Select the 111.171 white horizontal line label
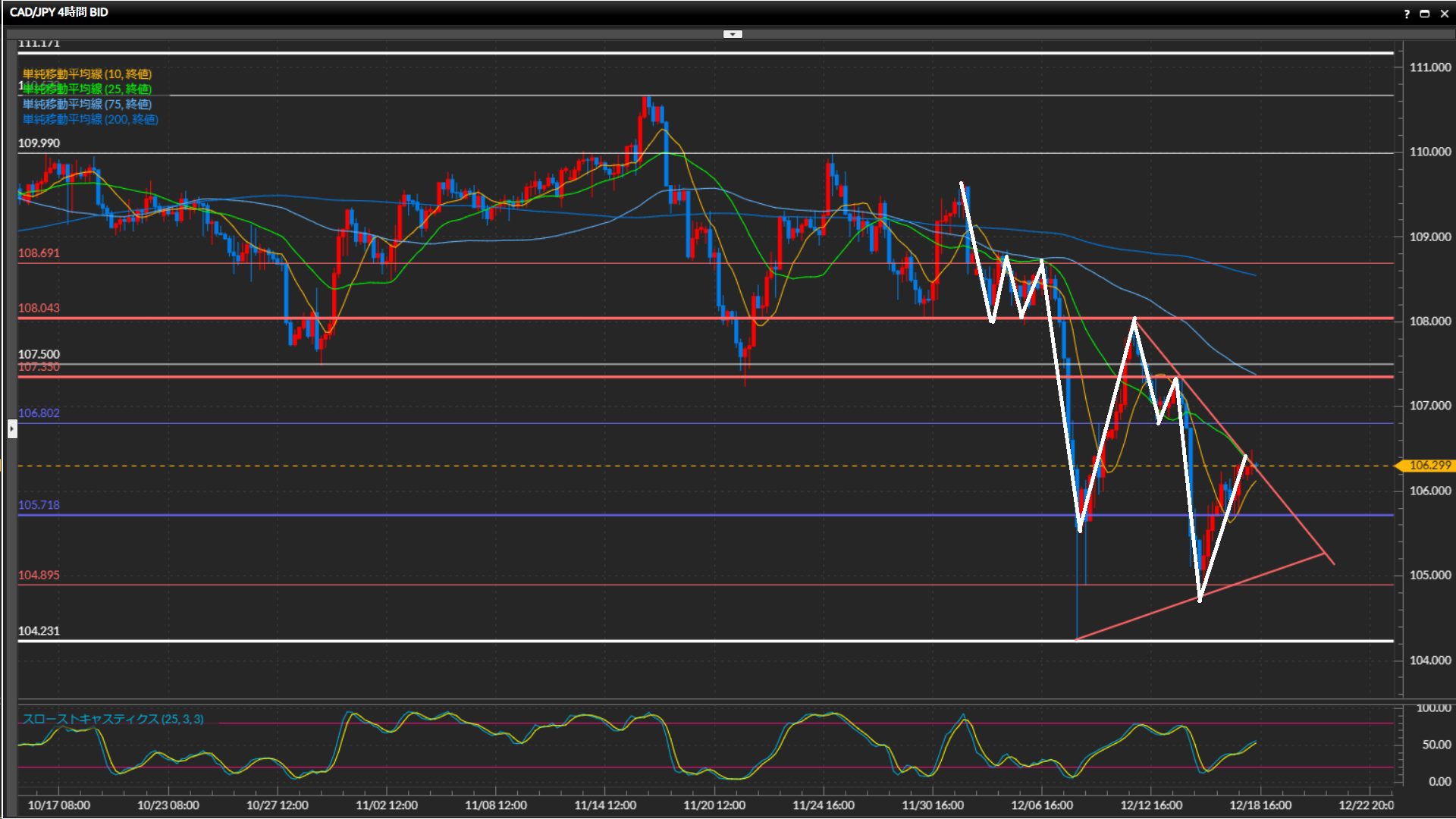The image size is (1456, 819). [39, 43]
